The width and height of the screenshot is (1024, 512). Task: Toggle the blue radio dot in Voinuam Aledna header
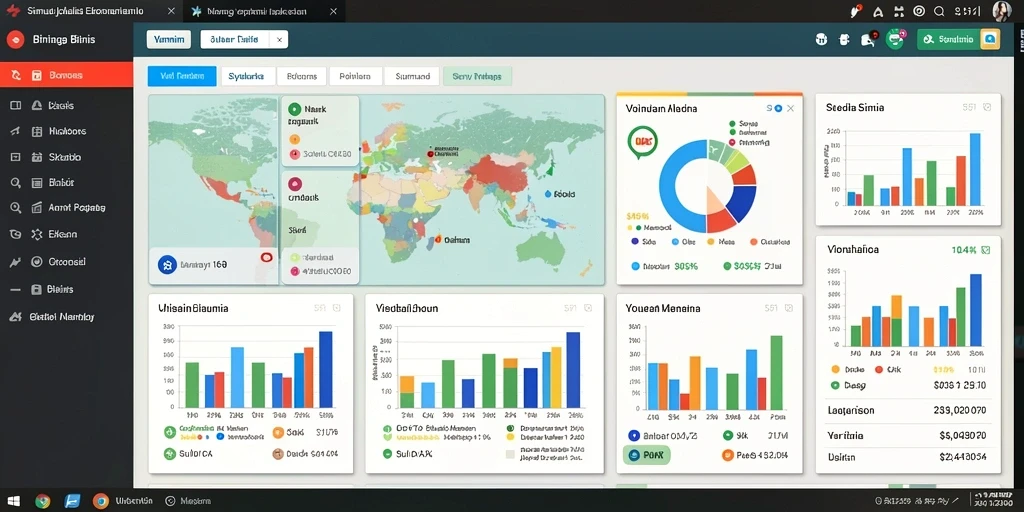pos(778,108)
